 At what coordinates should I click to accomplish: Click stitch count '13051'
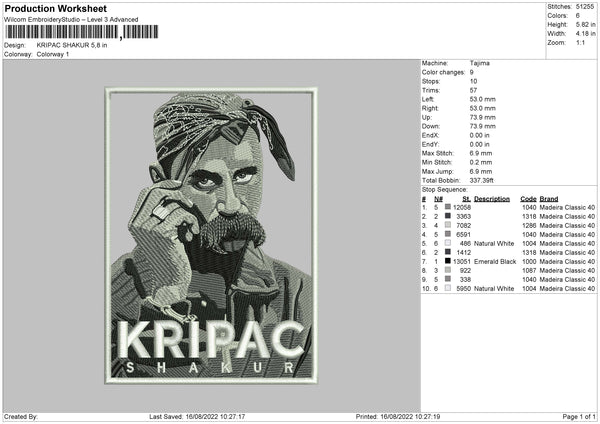pos(461,261)
